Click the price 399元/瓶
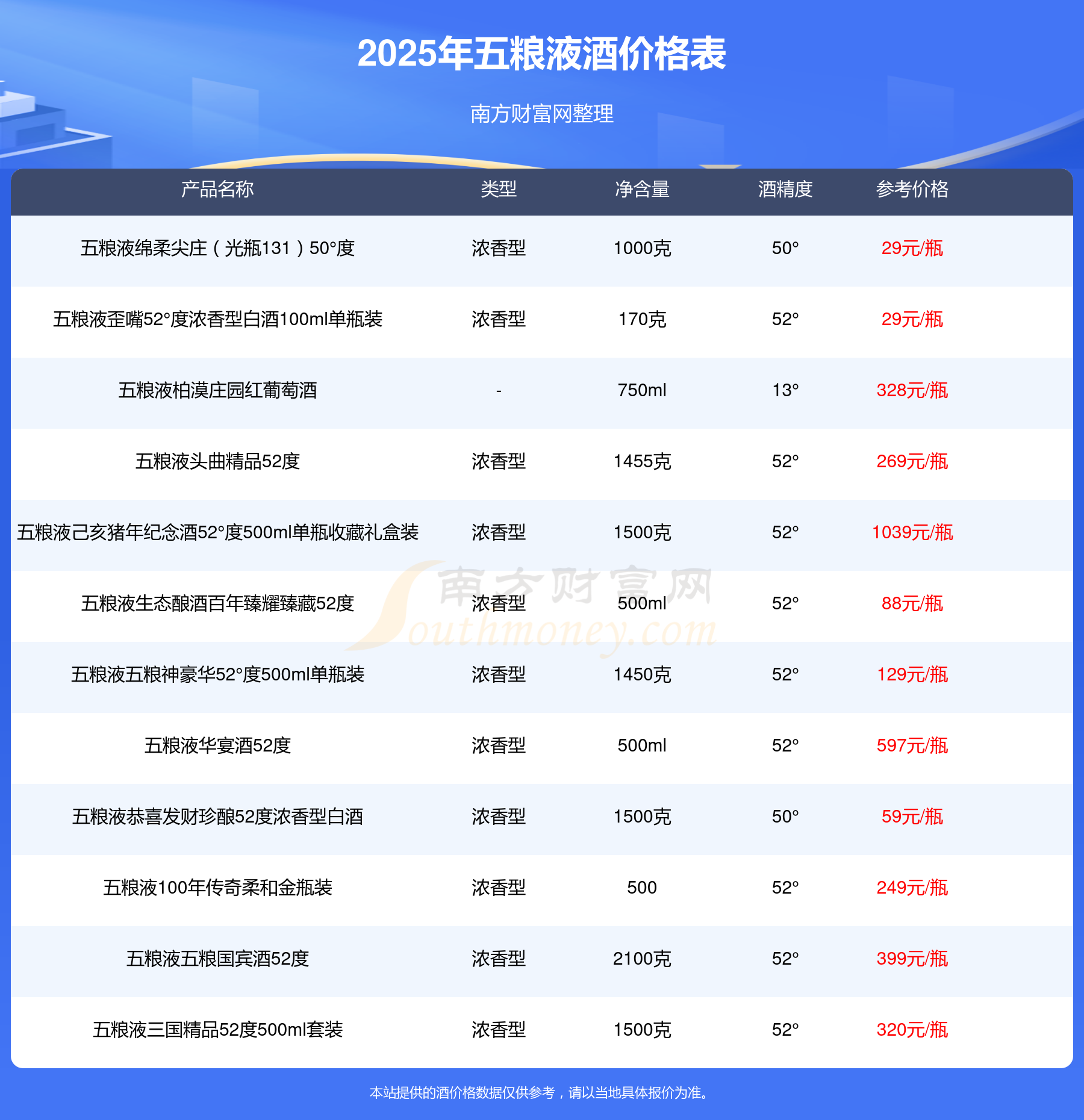The height and width of the screenshot is (1120, 1084). pyautogui.click(x=912, y=959)
